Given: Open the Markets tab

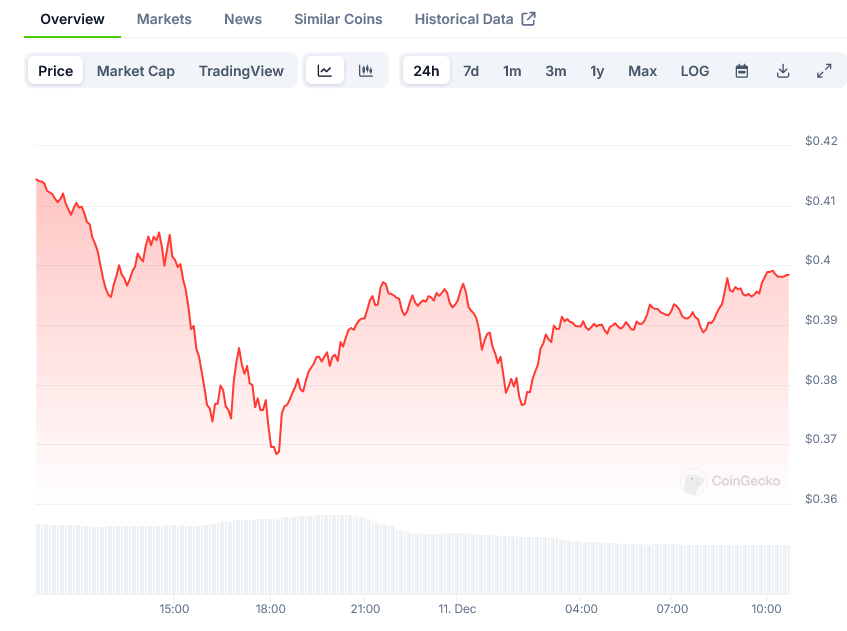Looking at the screenshot, I should (164, 19).
